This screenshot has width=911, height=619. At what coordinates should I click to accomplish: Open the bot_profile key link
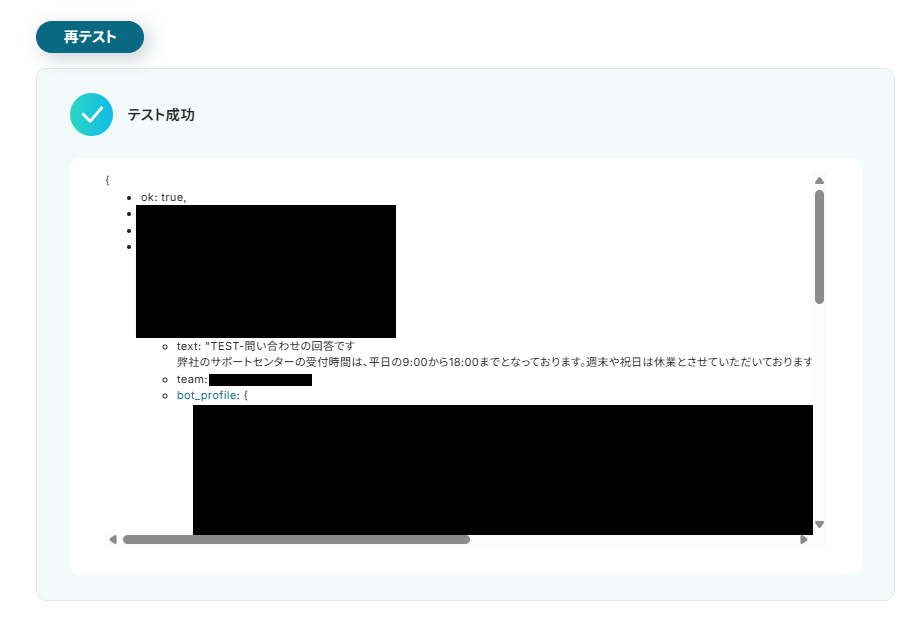coord(207,395)
